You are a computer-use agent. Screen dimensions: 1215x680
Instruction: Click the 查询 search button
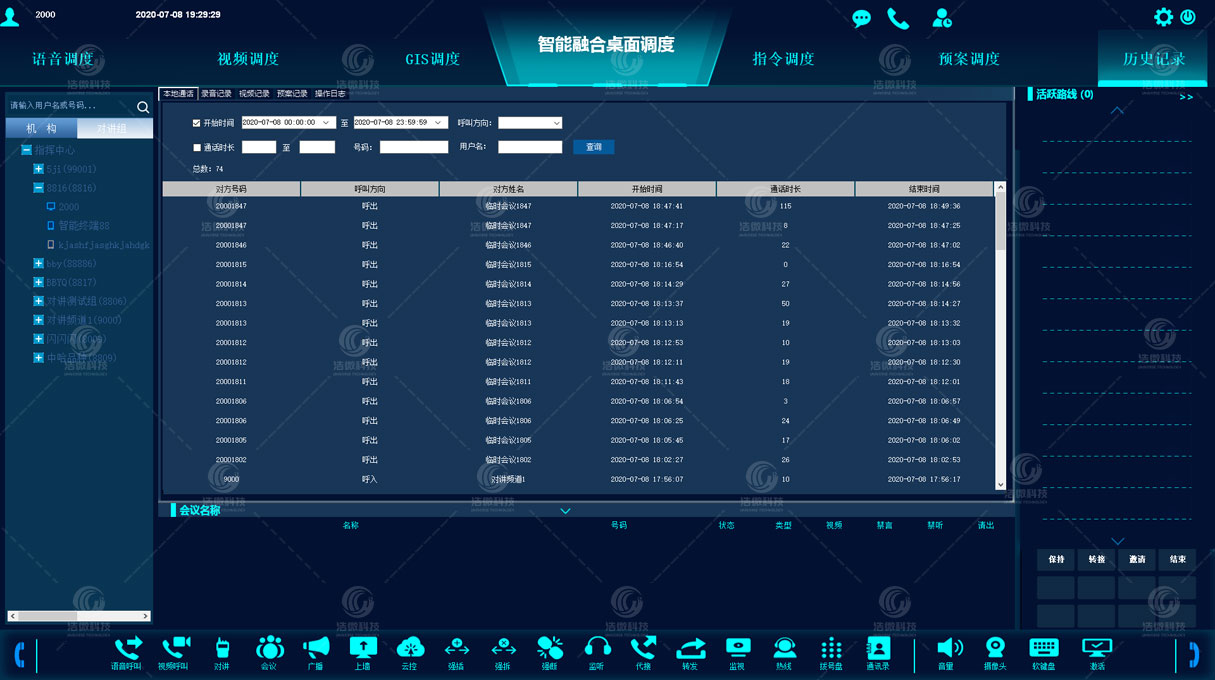594,147
